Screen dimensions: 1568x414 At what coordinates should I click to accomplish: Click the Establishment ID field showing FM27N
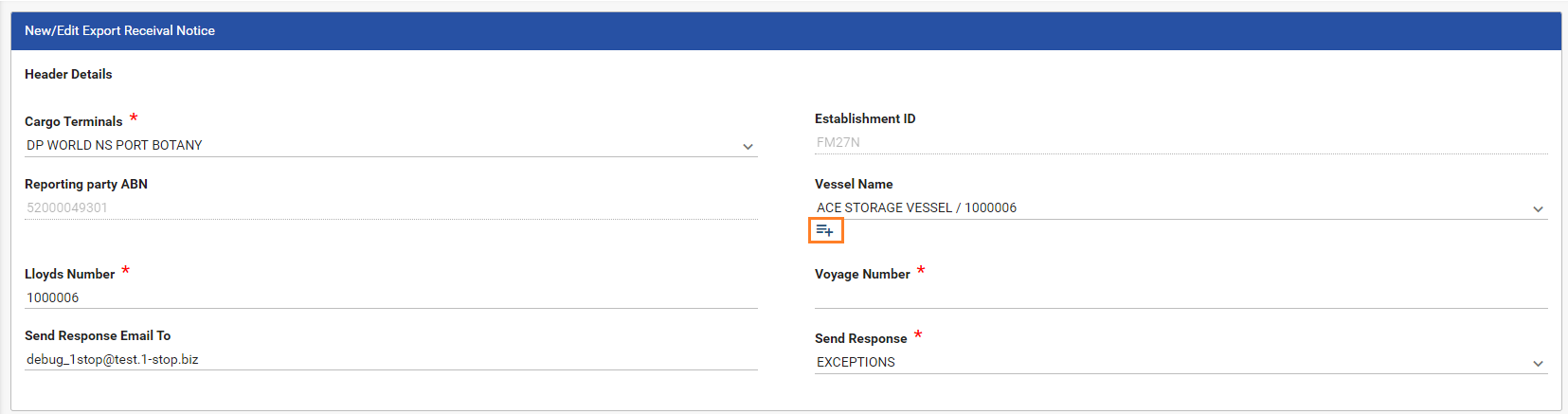pyautogui.click(x=1180, y=142)
